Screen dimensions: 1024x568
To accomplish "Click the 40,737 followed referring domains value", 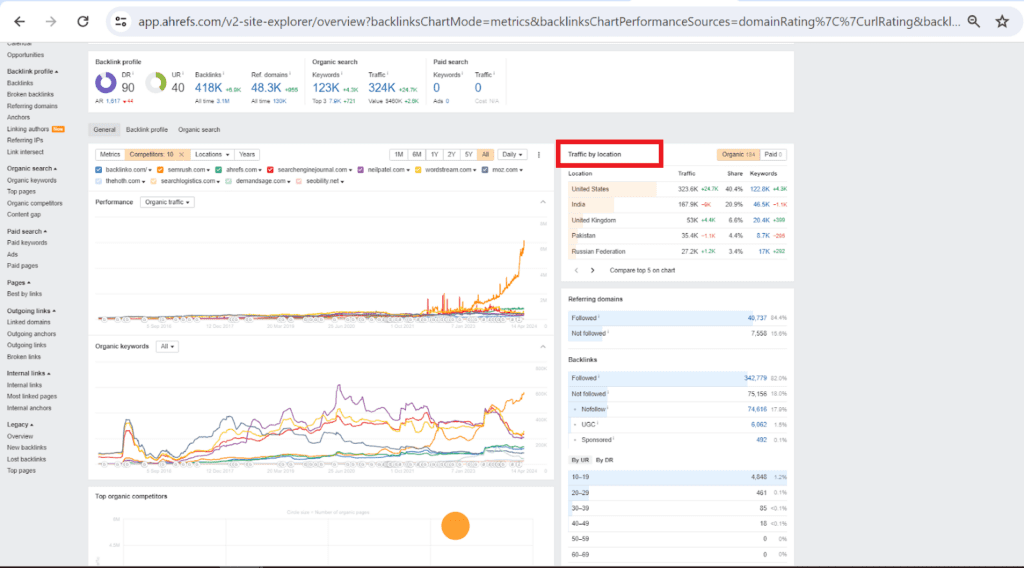I will pyautogui.click(x=757, y=319).
